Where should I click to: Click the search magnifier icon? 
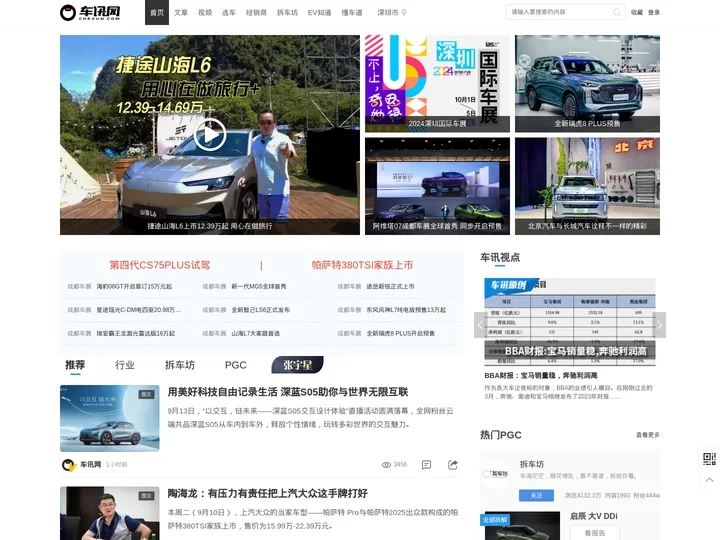[x=617, y=12]
